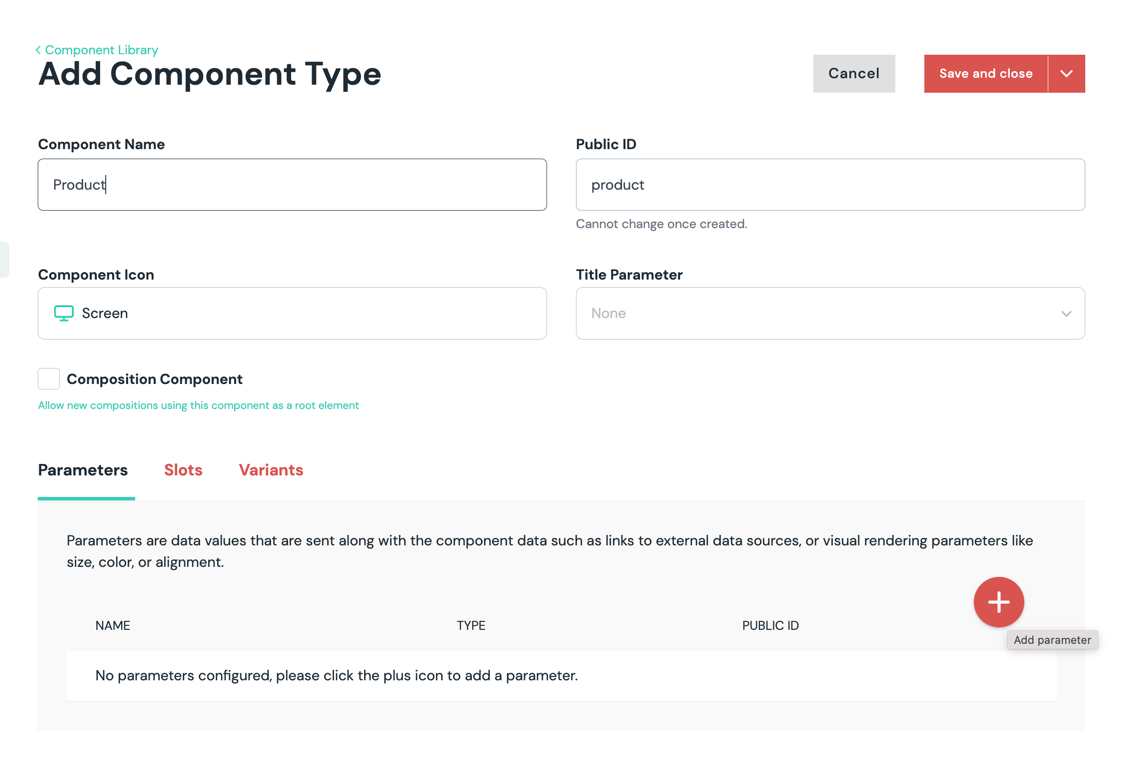Expand the Save and close options arrow

pyautogui.click(x=1066, y=74)
